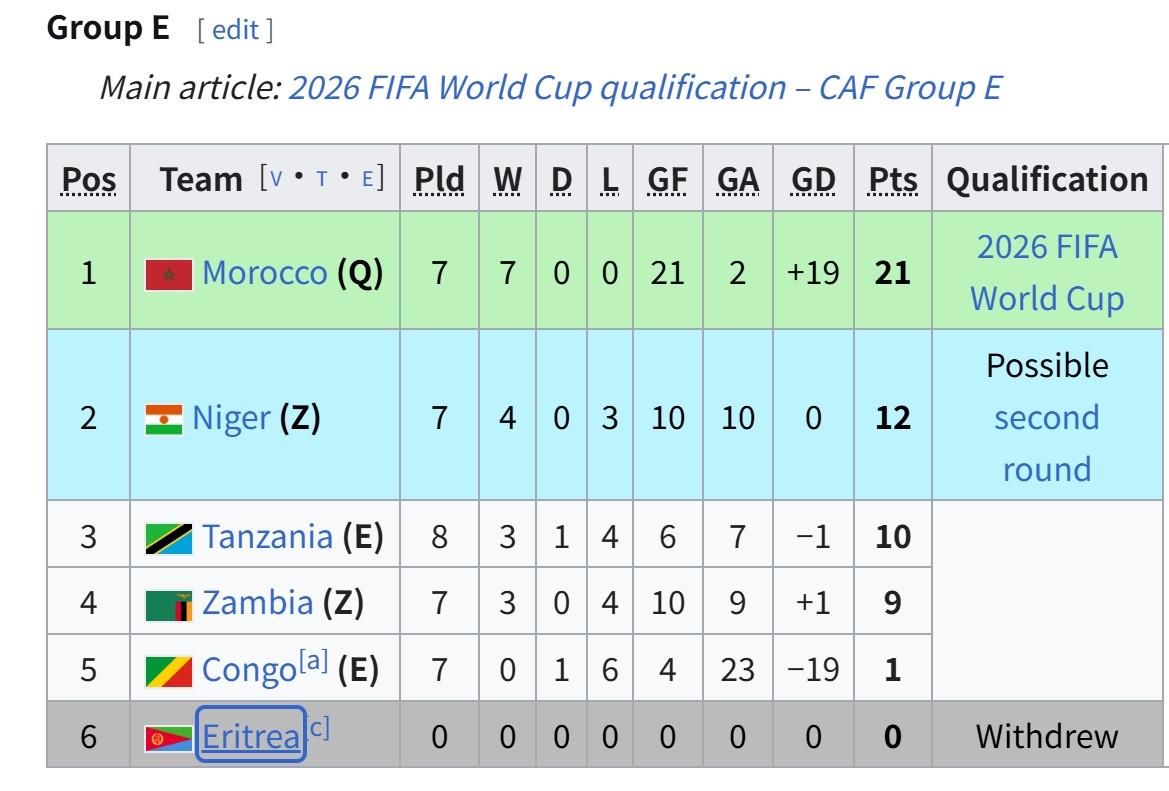Go to the Congo team page
Viewport: 1169px width, 791px height.
248,670
